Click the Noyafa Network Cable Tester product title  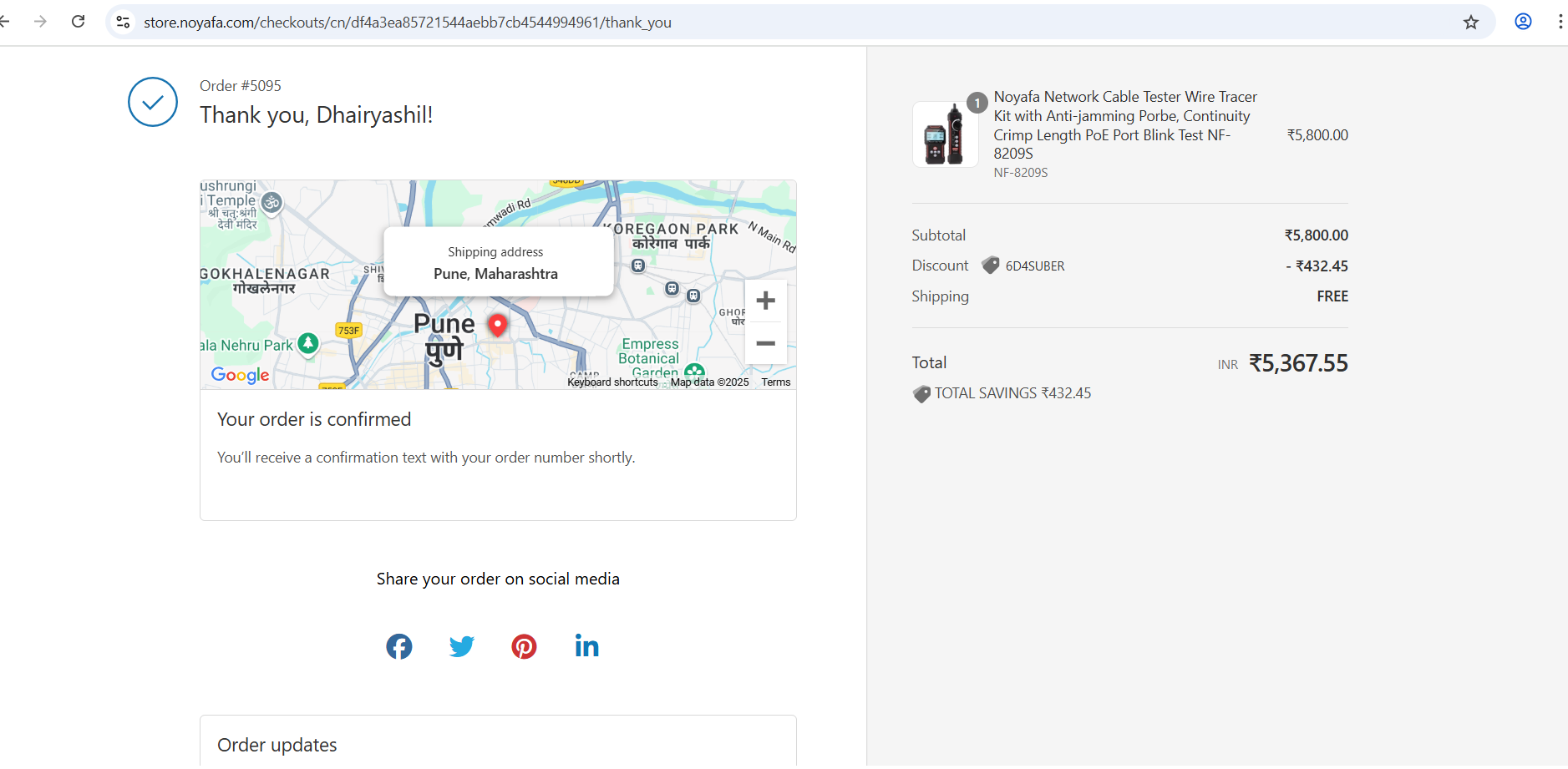[1124, 125]
